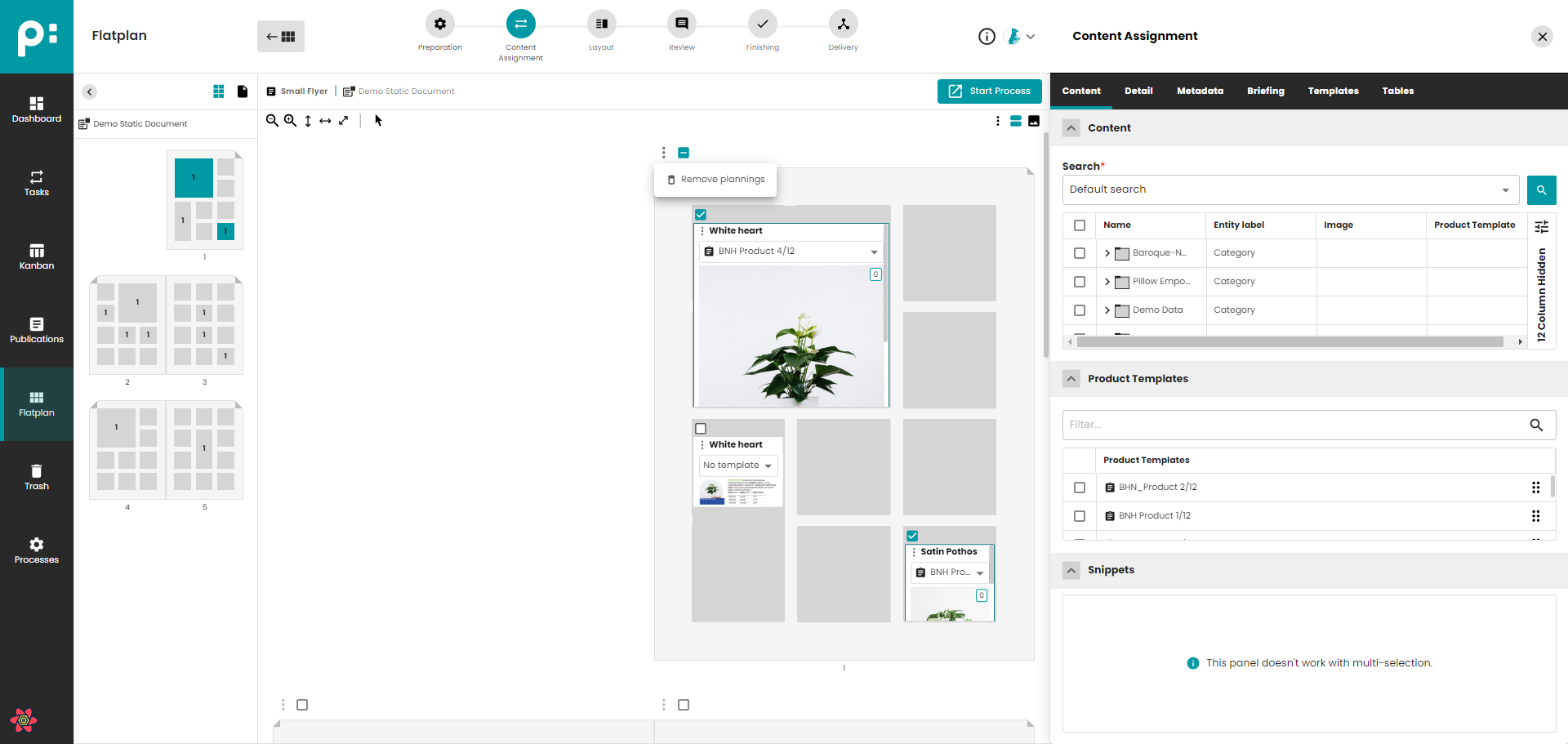The width and height of the screenshot is (1568, 744).
Task: Uncheck the Satin Pothos placement checkbox
Action: (912, 536)
